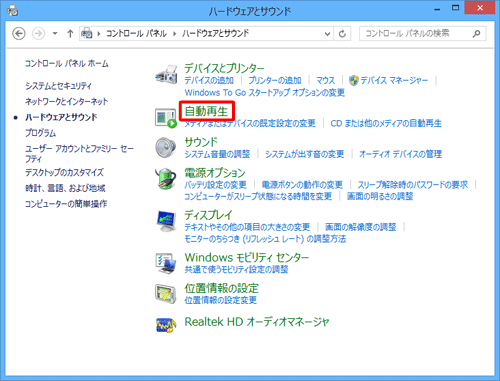Click the ディスプレイ monitor icon
500x381 pixels.
tap(166, 221)
